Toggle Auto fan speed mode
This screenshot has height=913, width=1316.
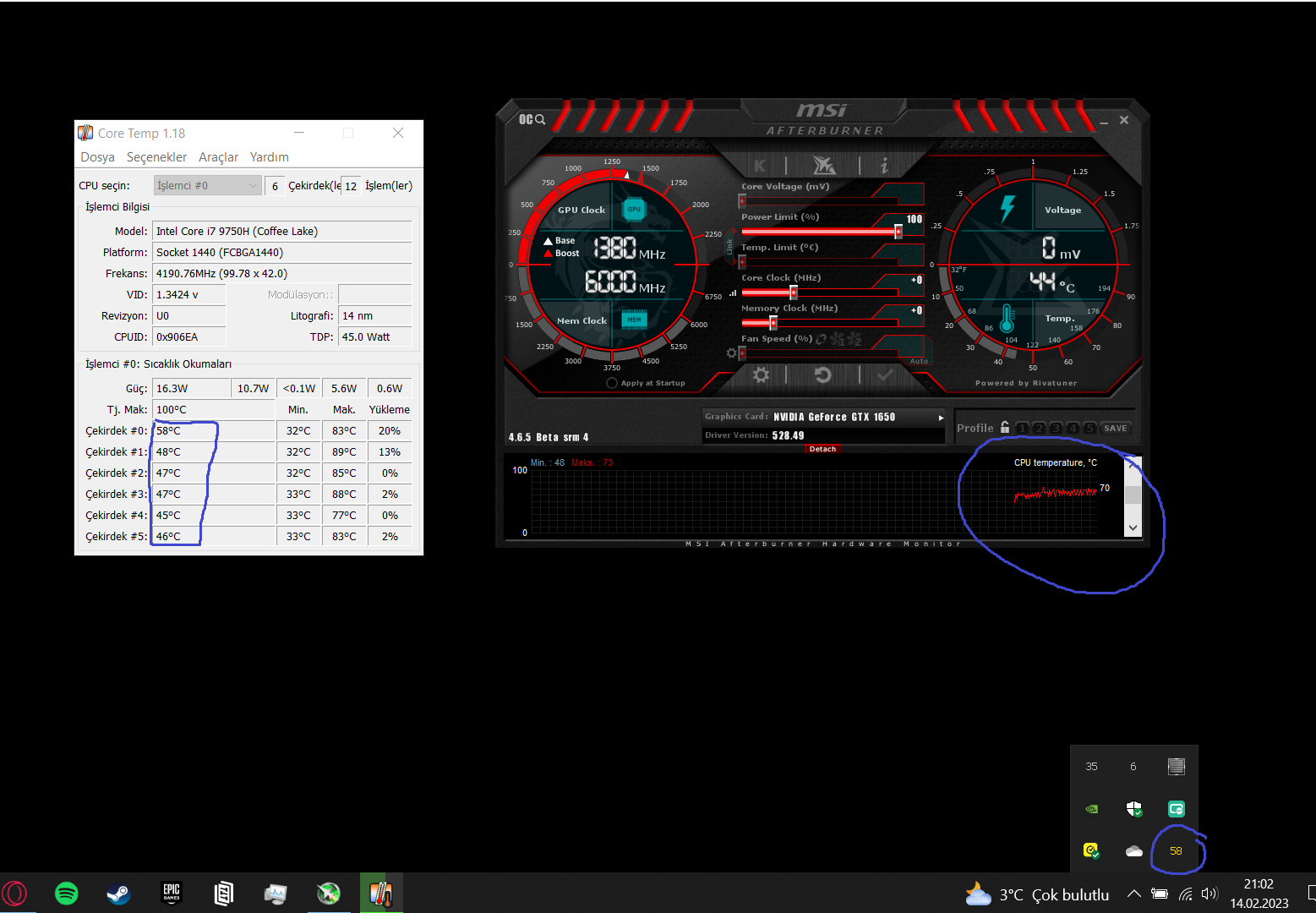pos(919,361)
